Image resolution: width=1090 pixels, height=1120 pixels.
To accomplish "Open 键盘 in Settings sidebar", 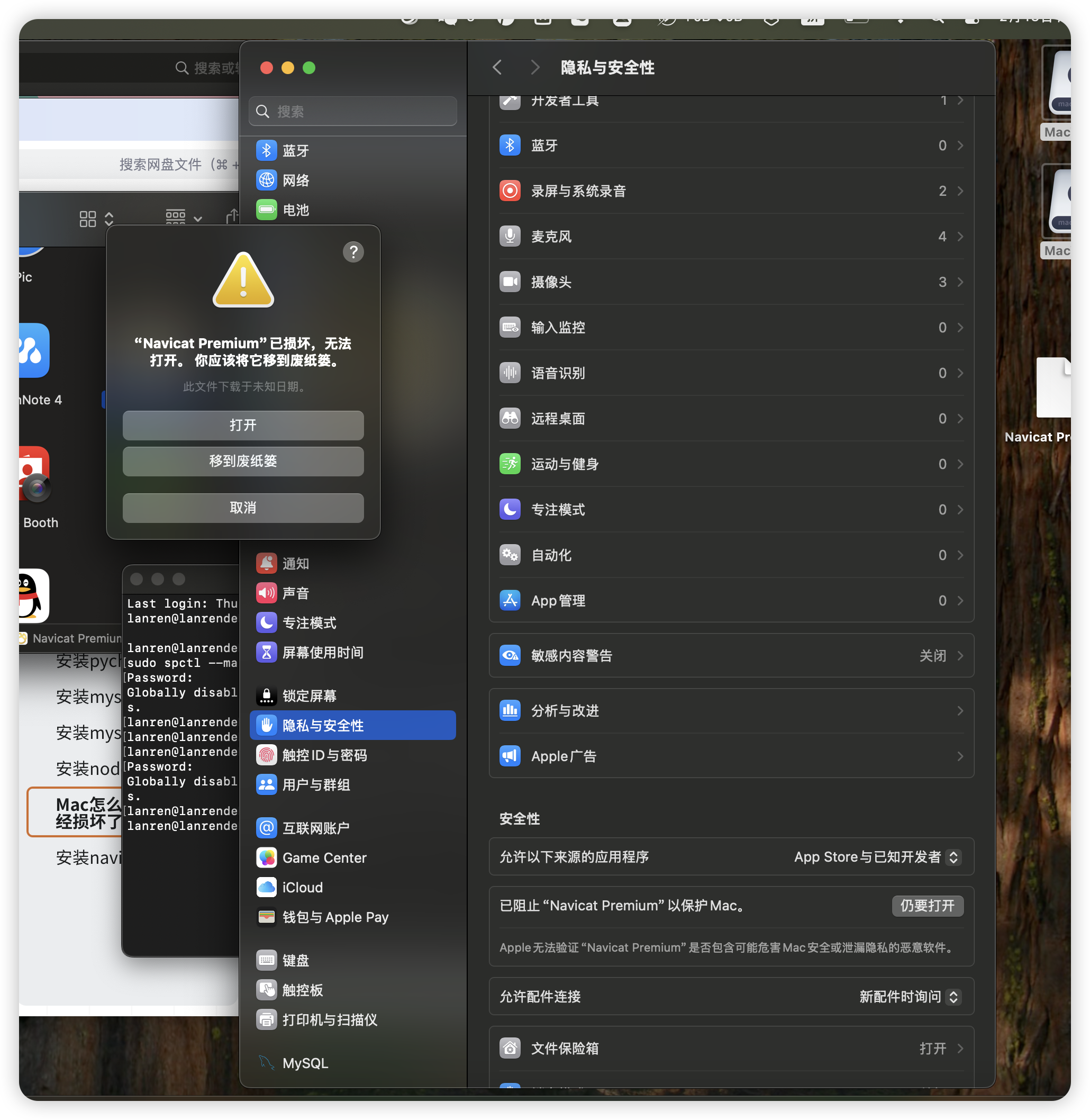I will click(352, 960).
